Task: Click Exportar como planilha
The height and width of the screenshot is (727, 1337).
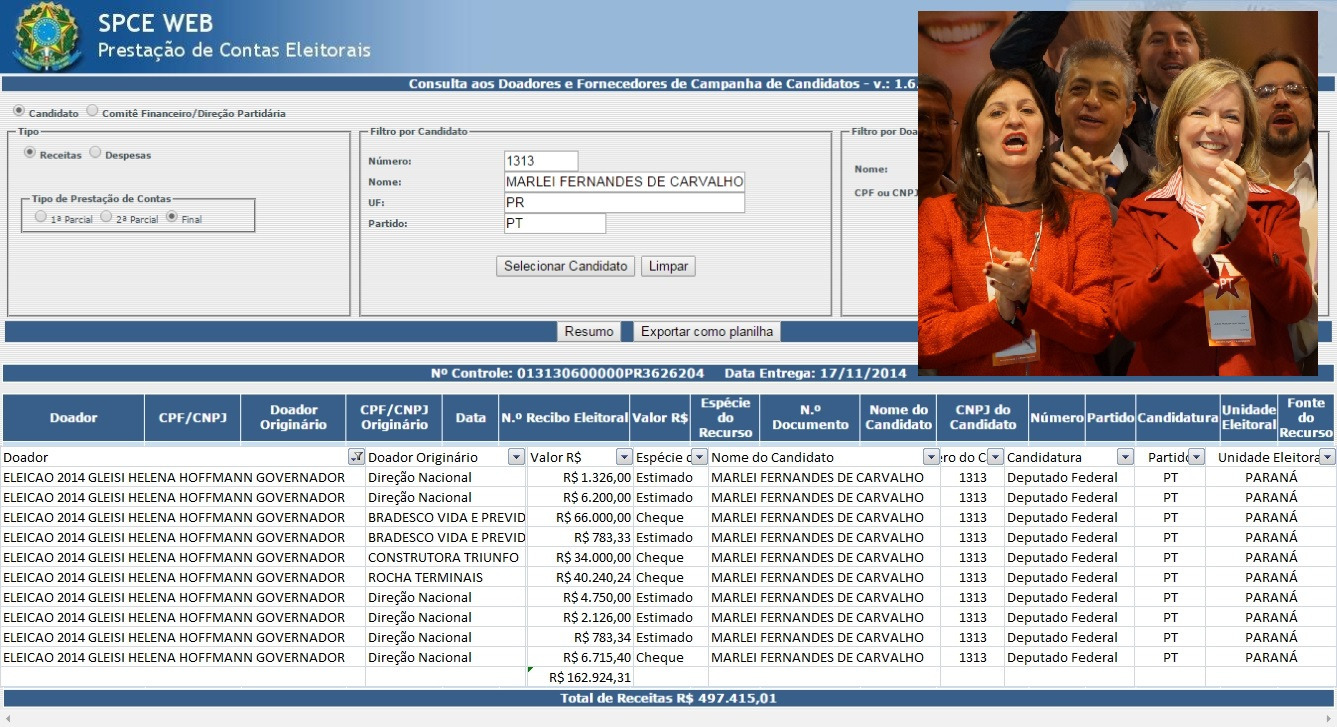Action: tap(707, 332)
